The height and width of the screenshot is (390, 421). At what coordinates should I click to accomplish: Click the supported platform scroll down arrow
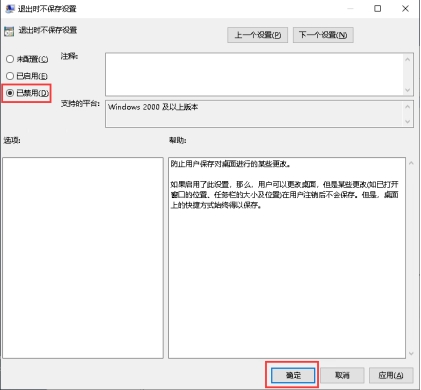(x=407, y=122)
